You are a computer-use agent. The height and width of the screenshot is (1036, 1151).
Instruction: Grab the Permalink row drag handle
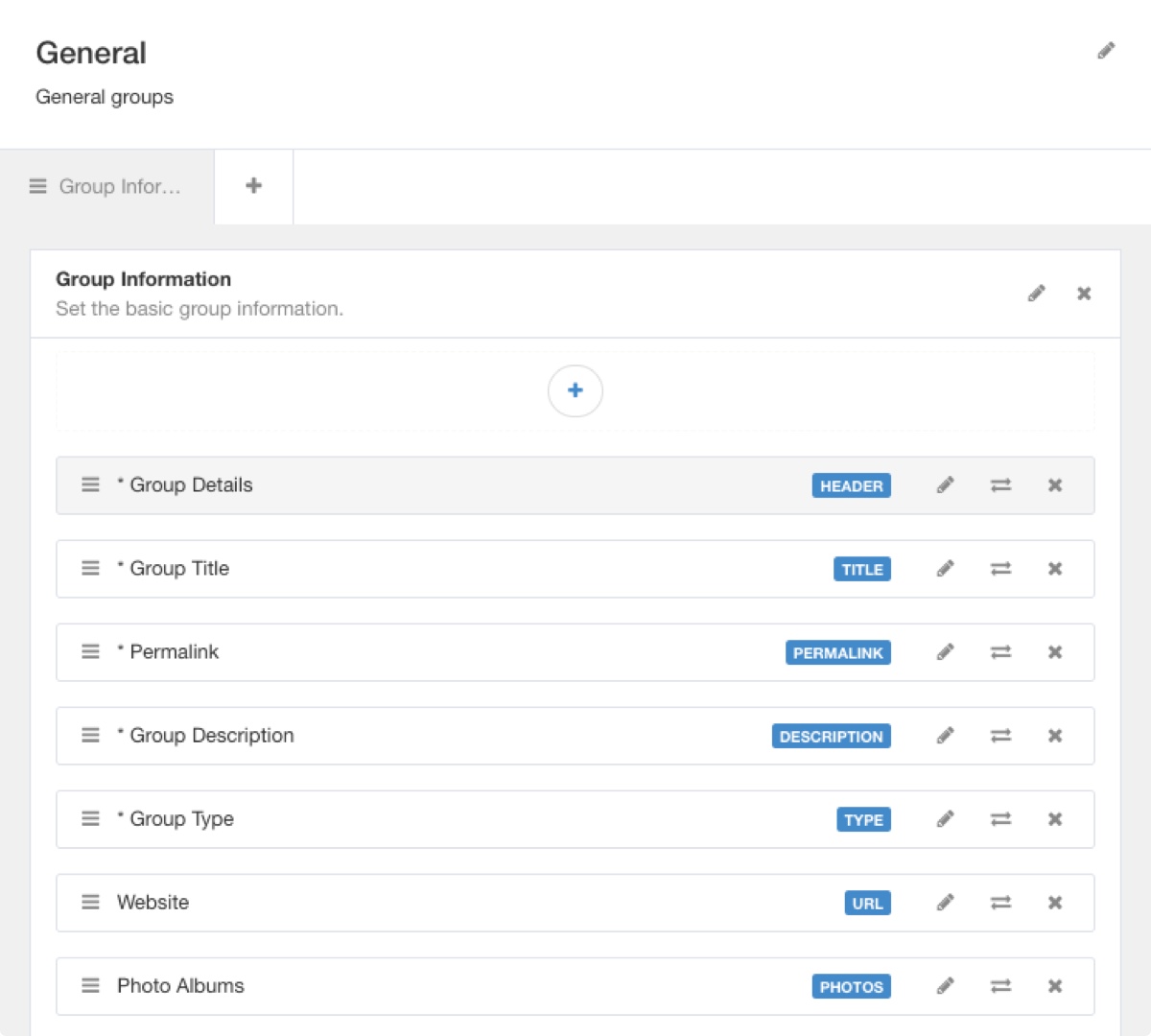[x=90, y=652]
